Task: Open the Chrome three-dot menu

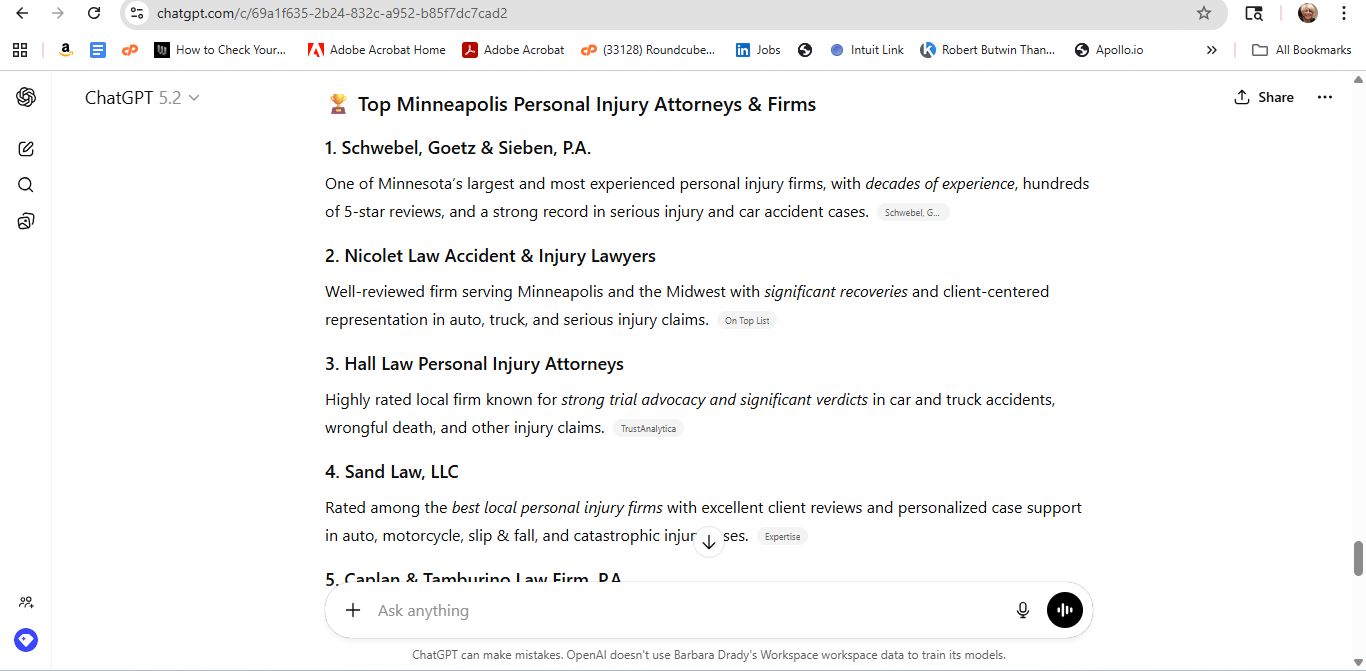Action: point(1344,13)
